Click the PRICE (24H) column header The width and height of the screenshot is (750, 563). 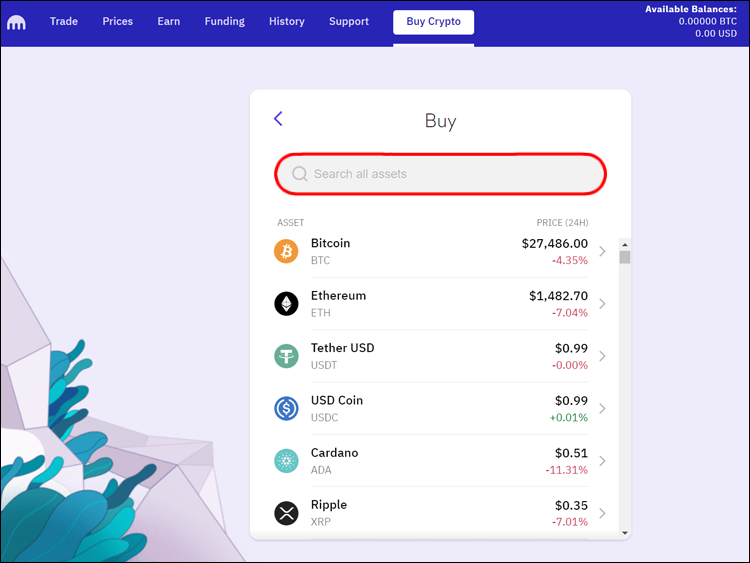pyautogui.click(x=562, y=222)
